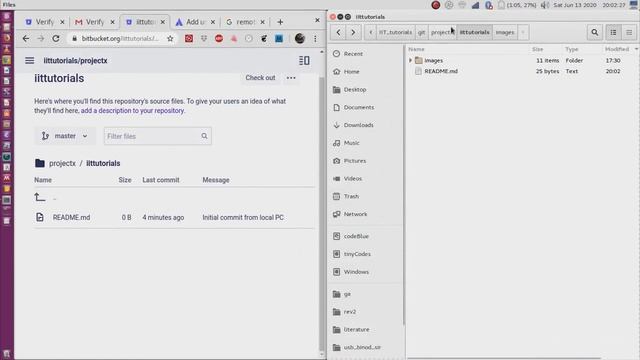
Task: Click the Initial commit from local PC message
Action: [x=243, y=218]
